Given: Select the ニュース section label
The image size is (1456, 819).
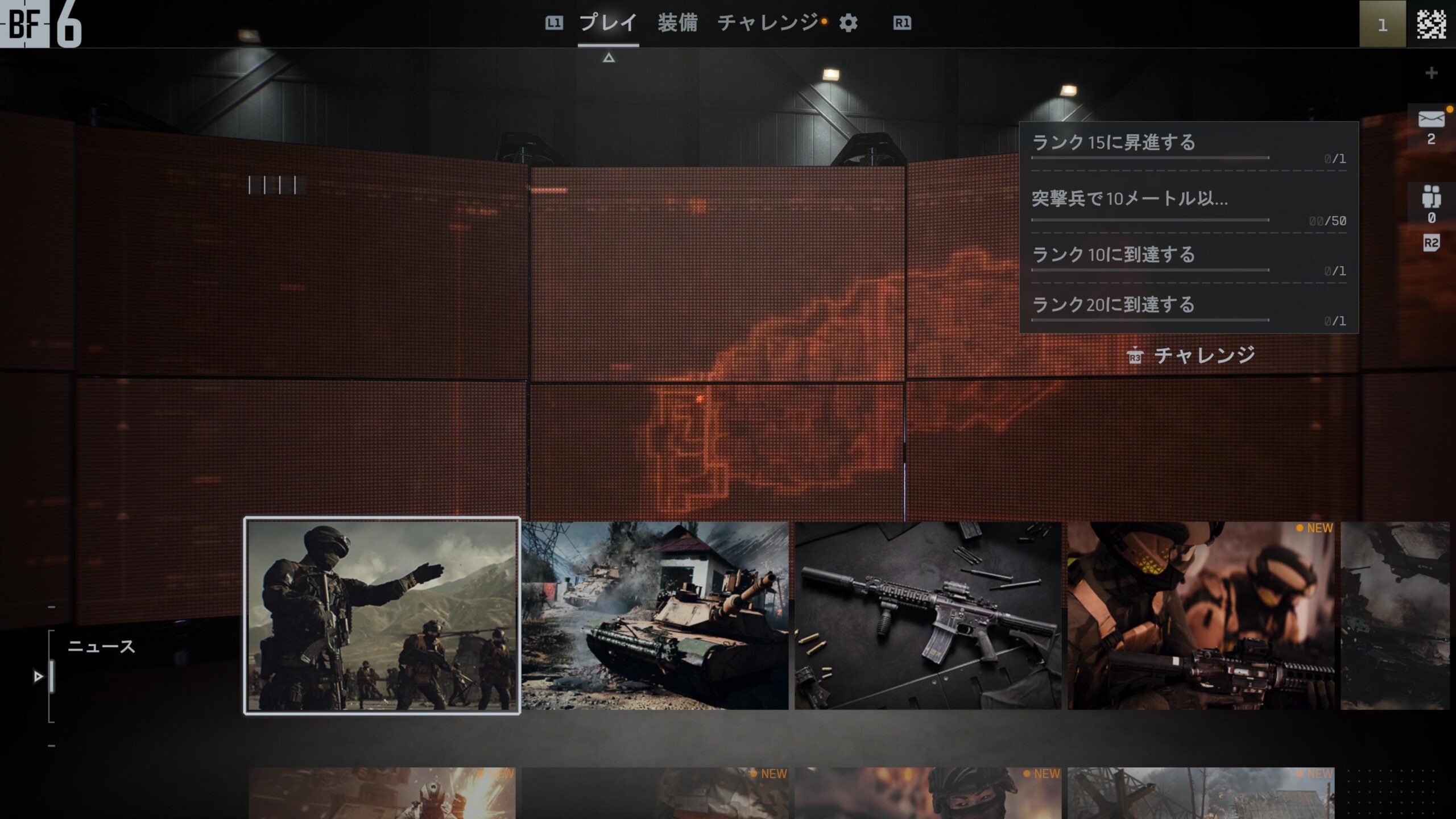Looking at the screenshot, I should pos(101,647).
